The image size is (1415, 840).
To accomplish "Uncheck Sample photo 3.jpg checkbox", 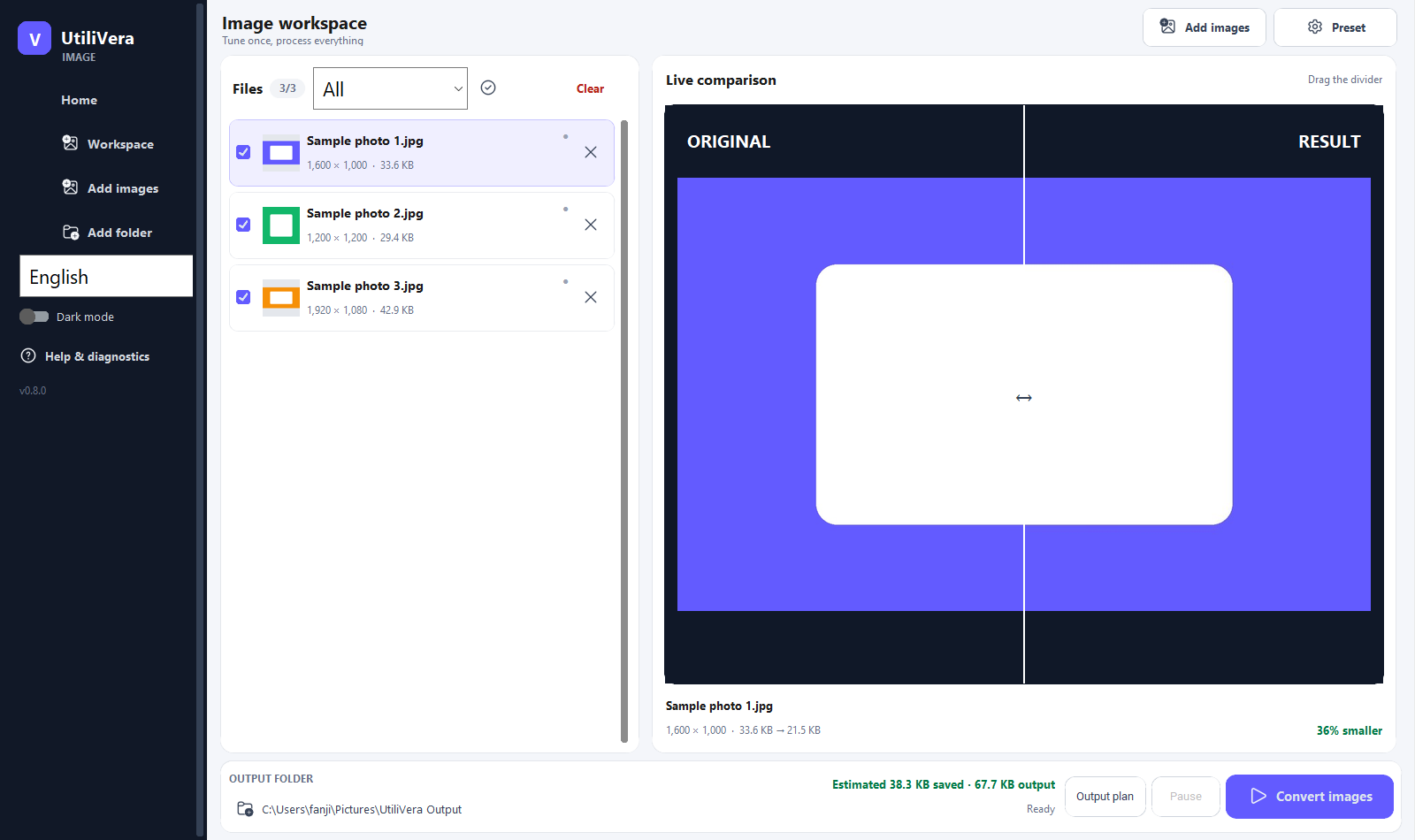I will click(243, 297).
